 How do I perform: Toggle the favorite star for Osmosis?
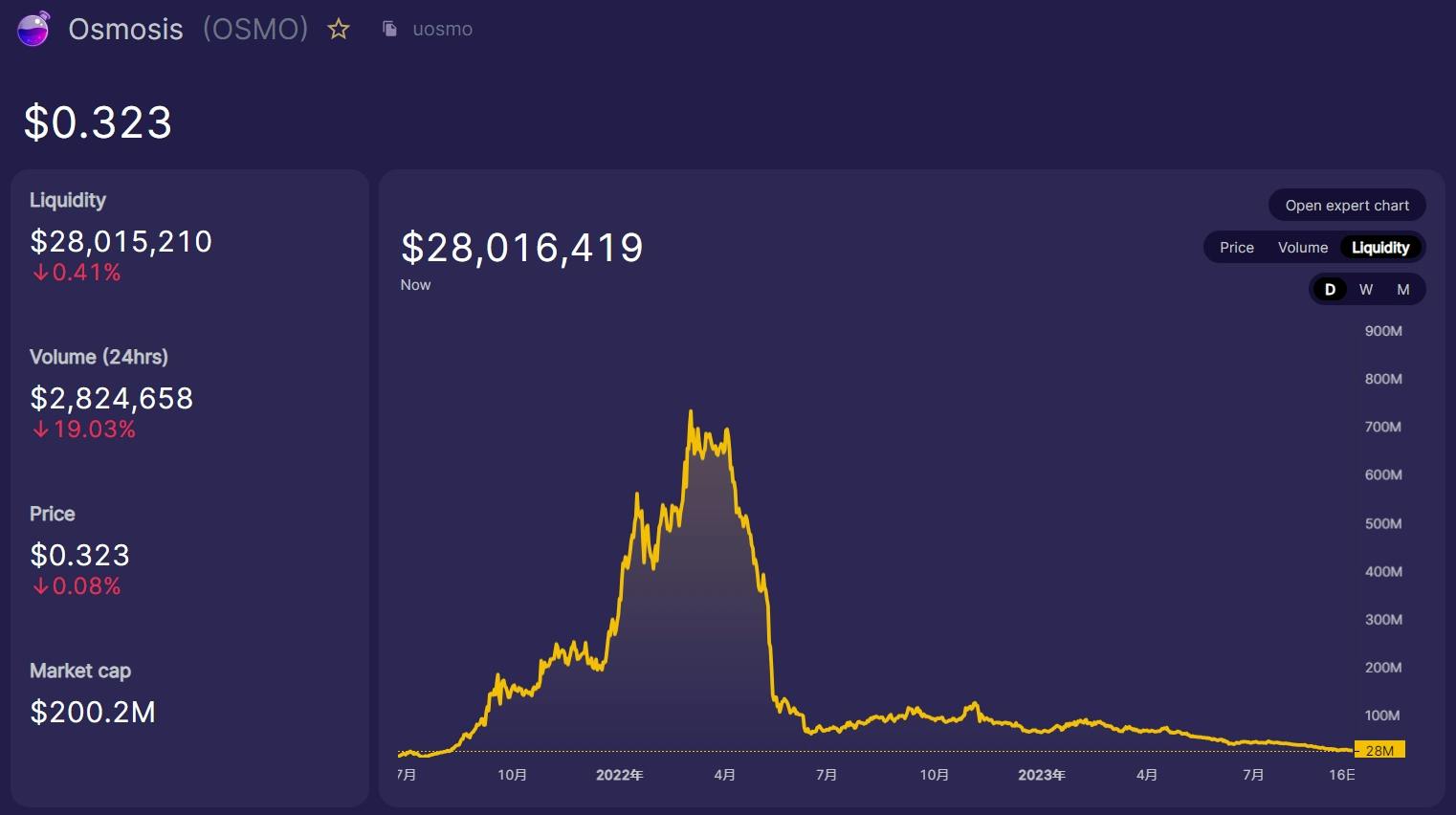point(339,29)
